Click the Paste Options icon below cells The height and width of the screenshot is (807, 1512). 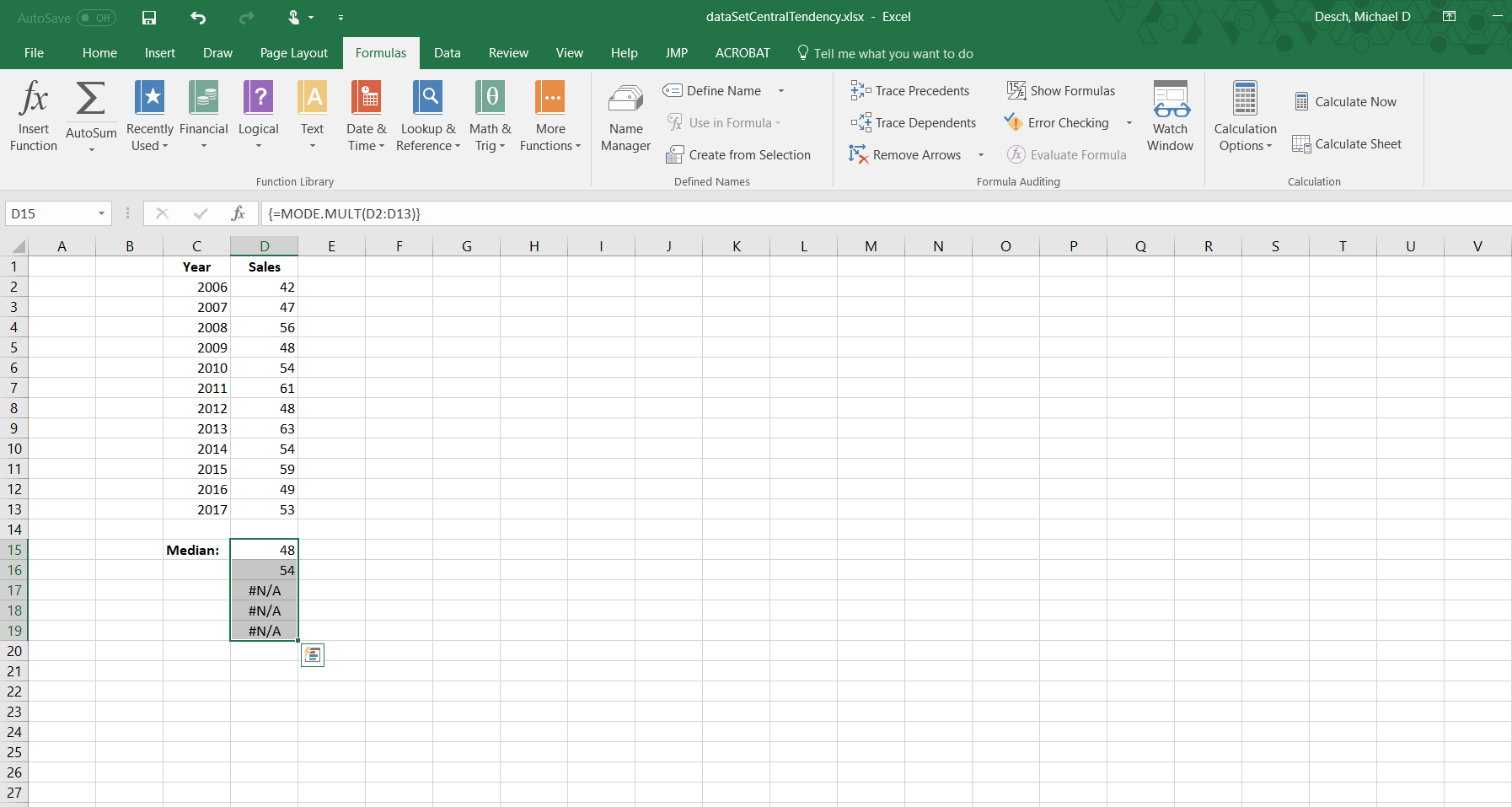click(313, 655)
